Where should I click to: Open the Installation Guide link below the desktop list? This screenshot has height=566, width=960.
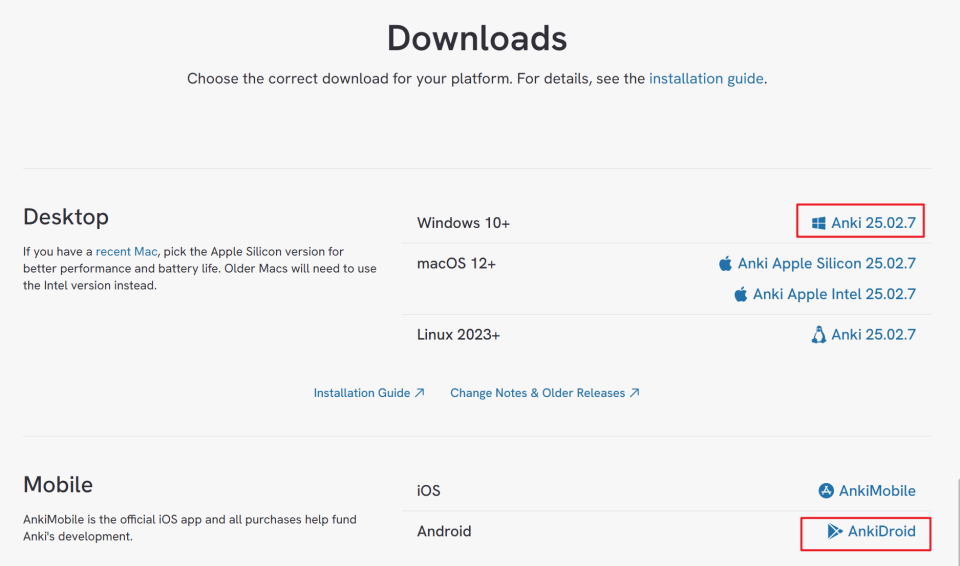click(x=369, y=393)
